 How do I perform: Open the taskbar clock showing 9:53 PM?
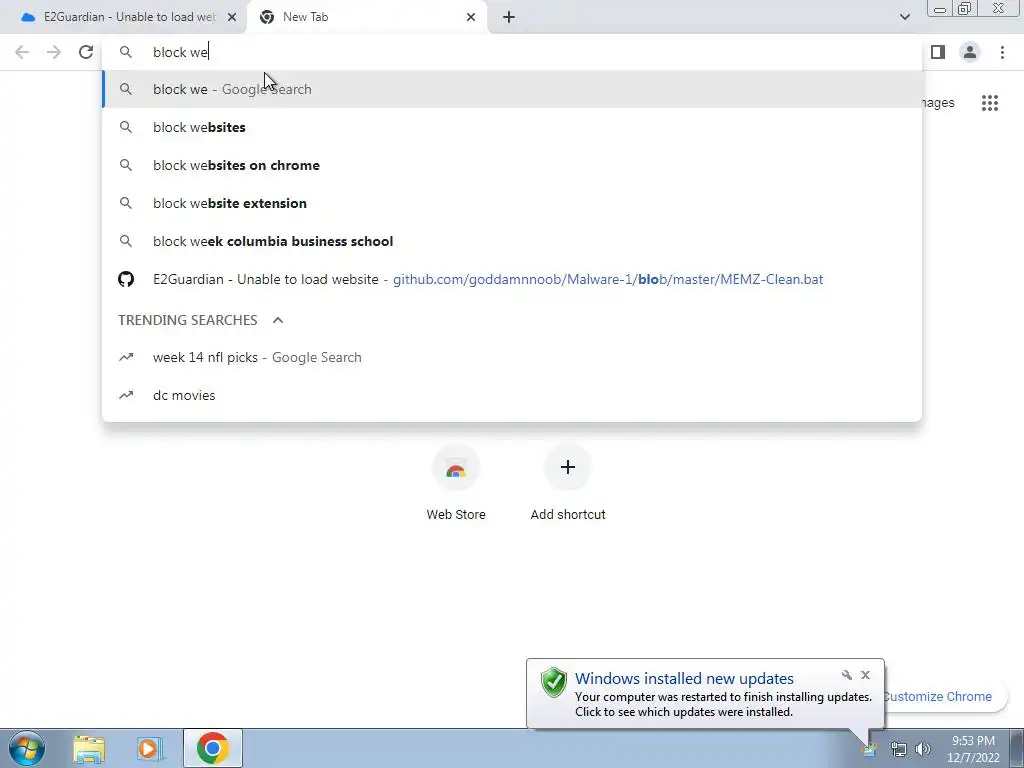973,749
